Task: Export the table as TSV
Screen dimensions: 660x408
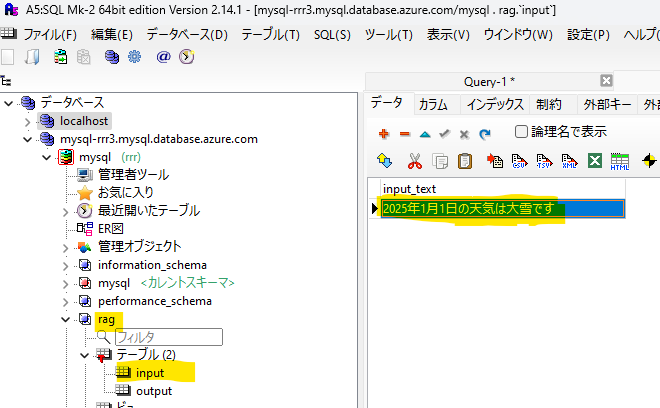Action: pos(544,161)
